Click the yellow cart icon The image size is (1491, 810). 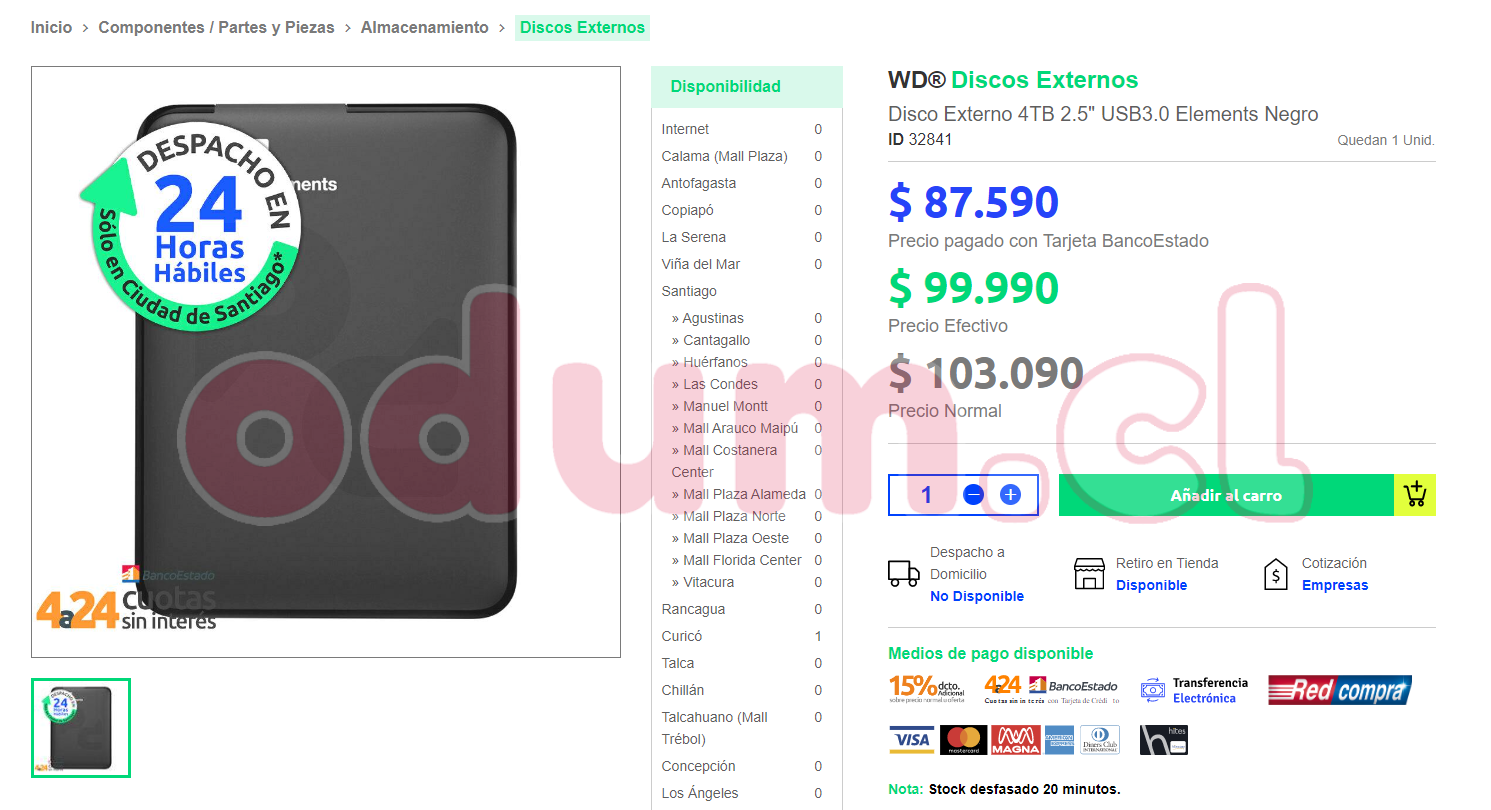coord(1415,495)
